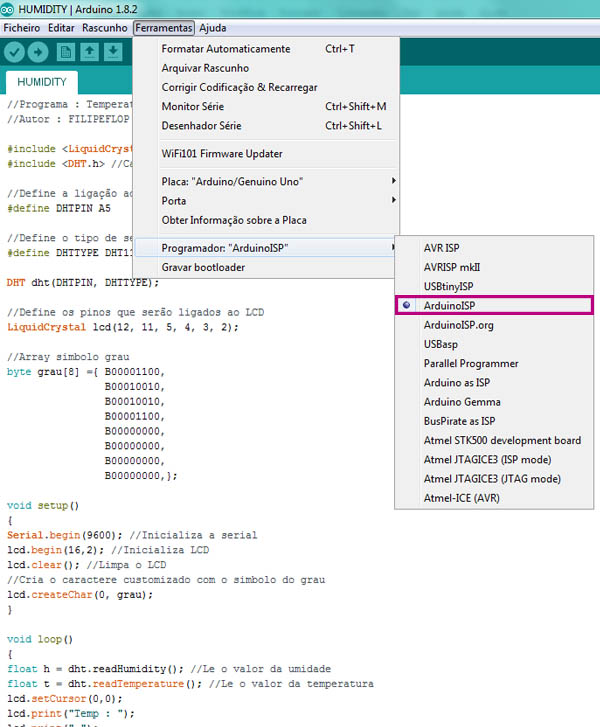Screen dimensions: 600x727
Task: Choose USBasp programmer
Action: [494, 344]
